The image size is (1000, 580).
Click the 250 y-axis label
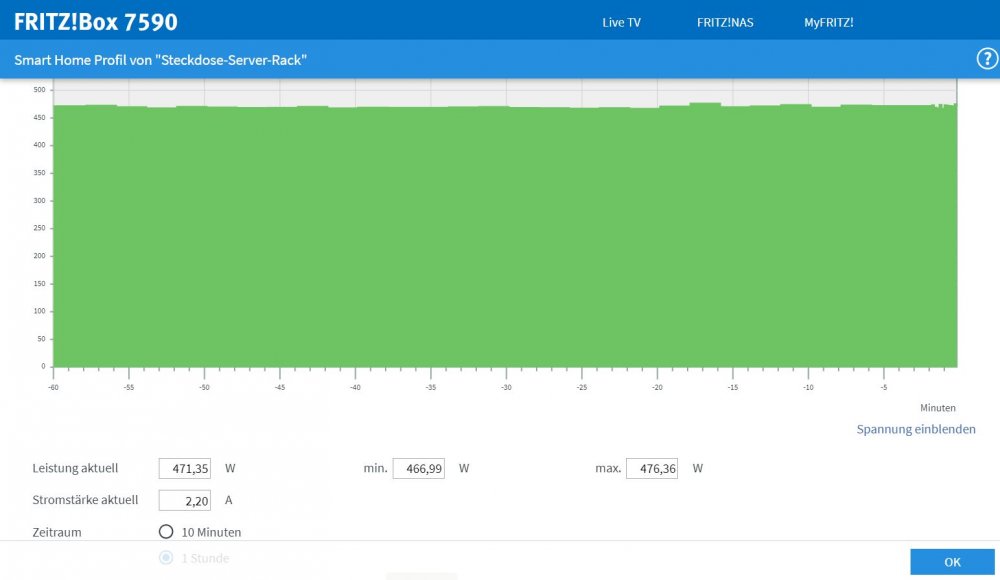40,228
